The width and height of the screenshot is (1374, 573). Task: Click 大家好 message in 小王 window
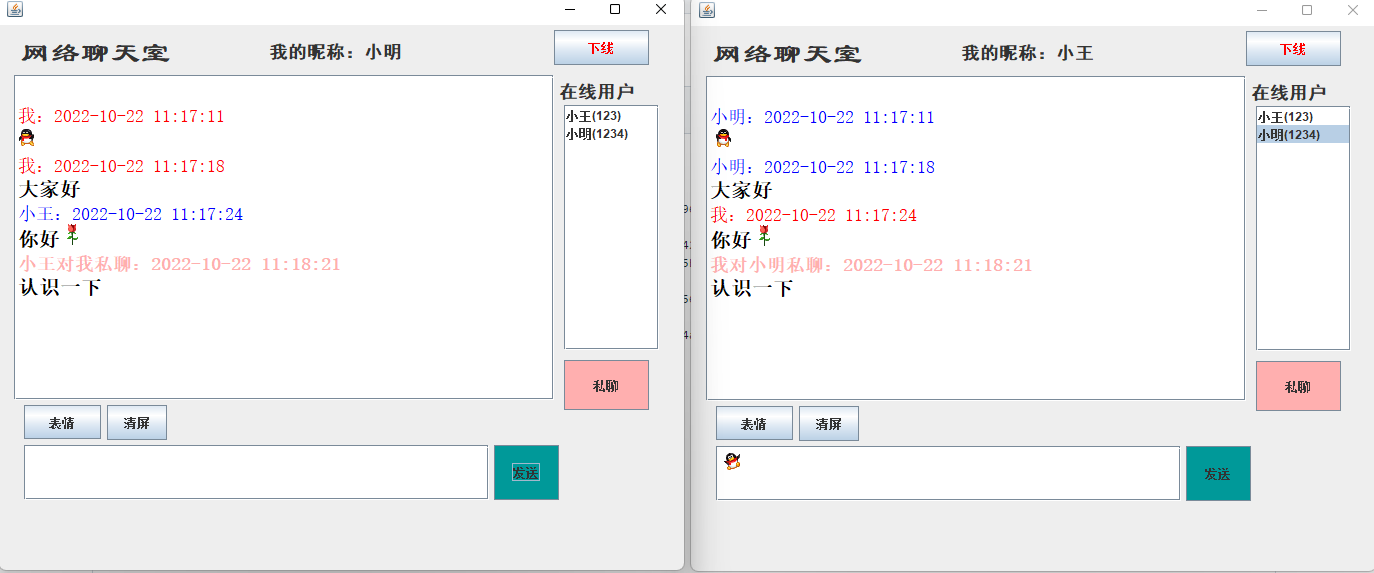(x=742, y=190)
